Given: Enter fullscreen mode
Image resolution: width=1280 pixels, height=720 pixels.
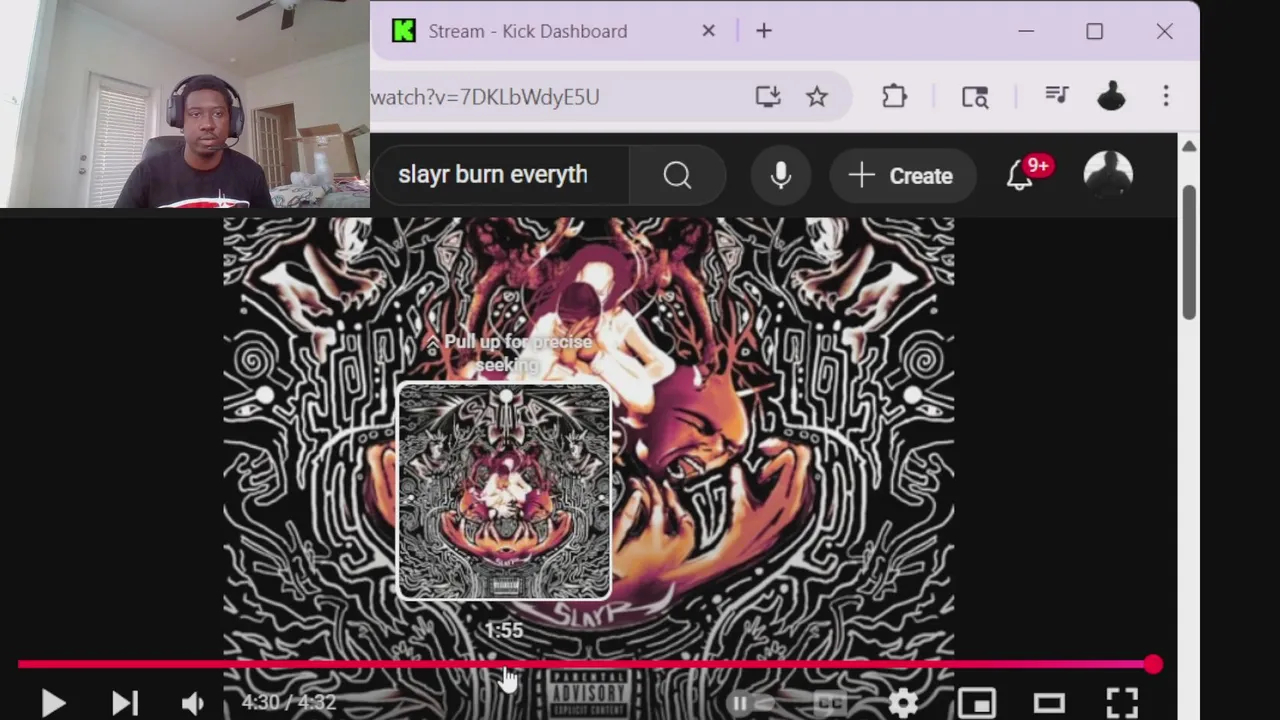Looking at the screenshot, I should coord(1122,703).
